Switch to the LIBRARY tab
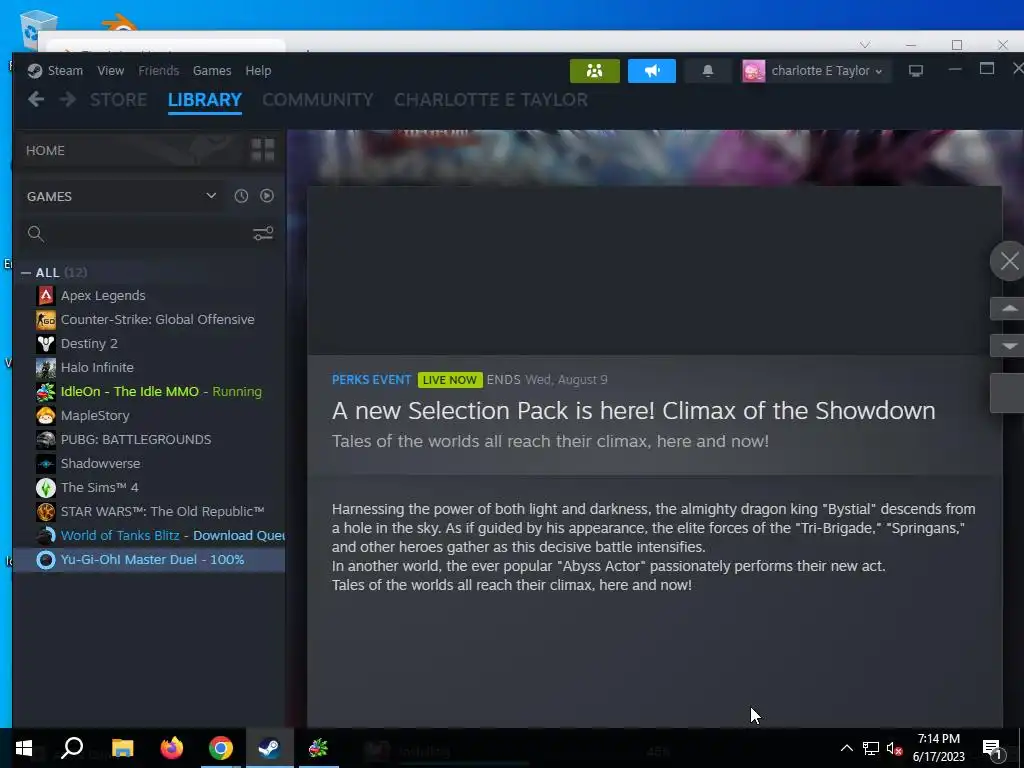 (x=205, y=100)
